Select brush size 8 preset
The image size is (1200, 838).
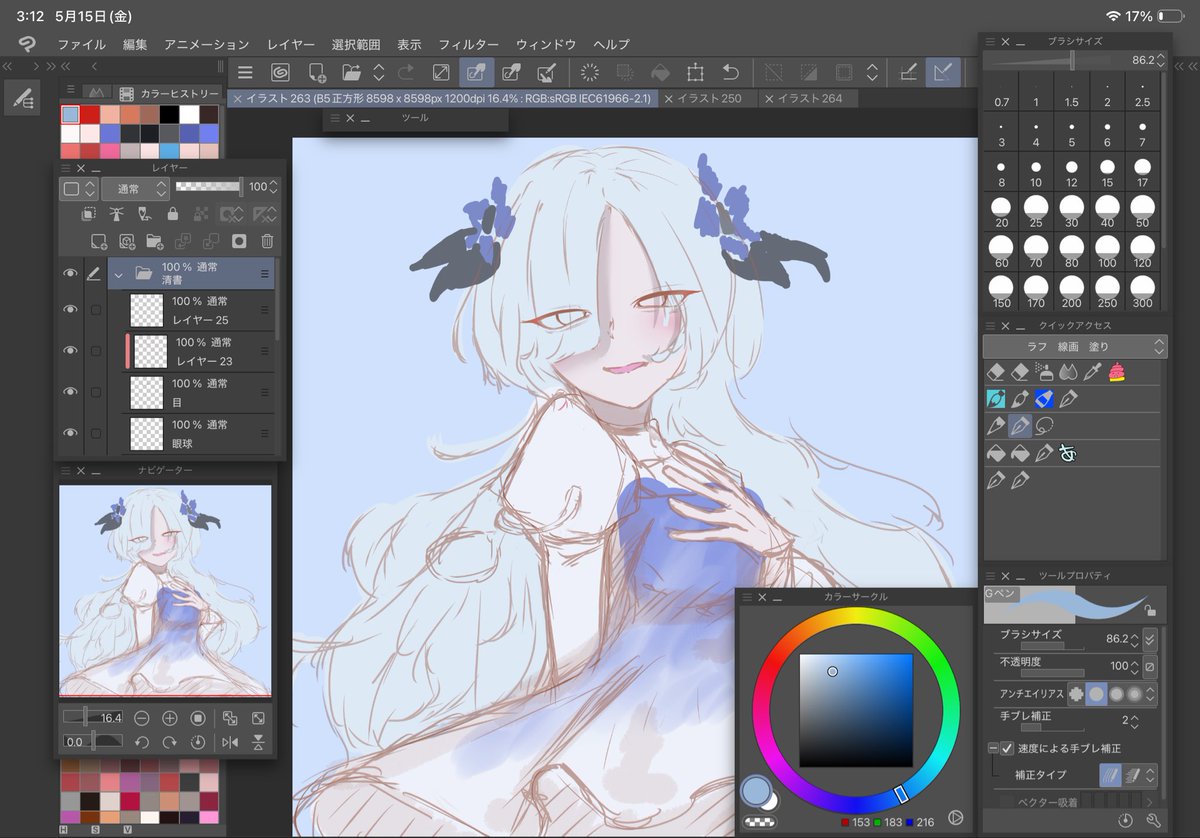click(1002, 173)
